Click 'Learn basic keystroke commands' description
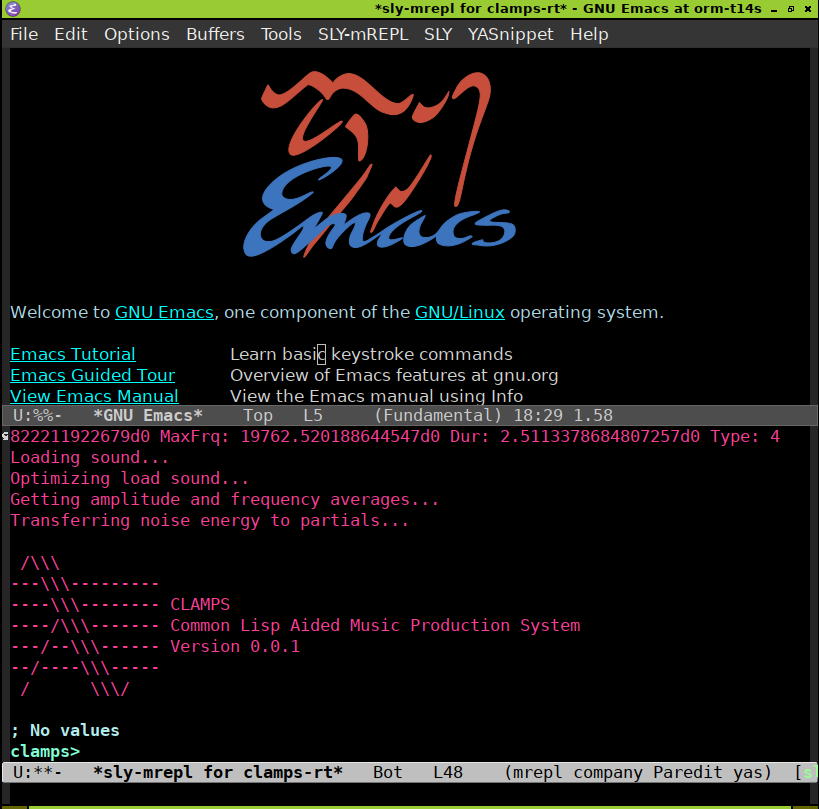The image size is (819, 809). coord(371,354)
